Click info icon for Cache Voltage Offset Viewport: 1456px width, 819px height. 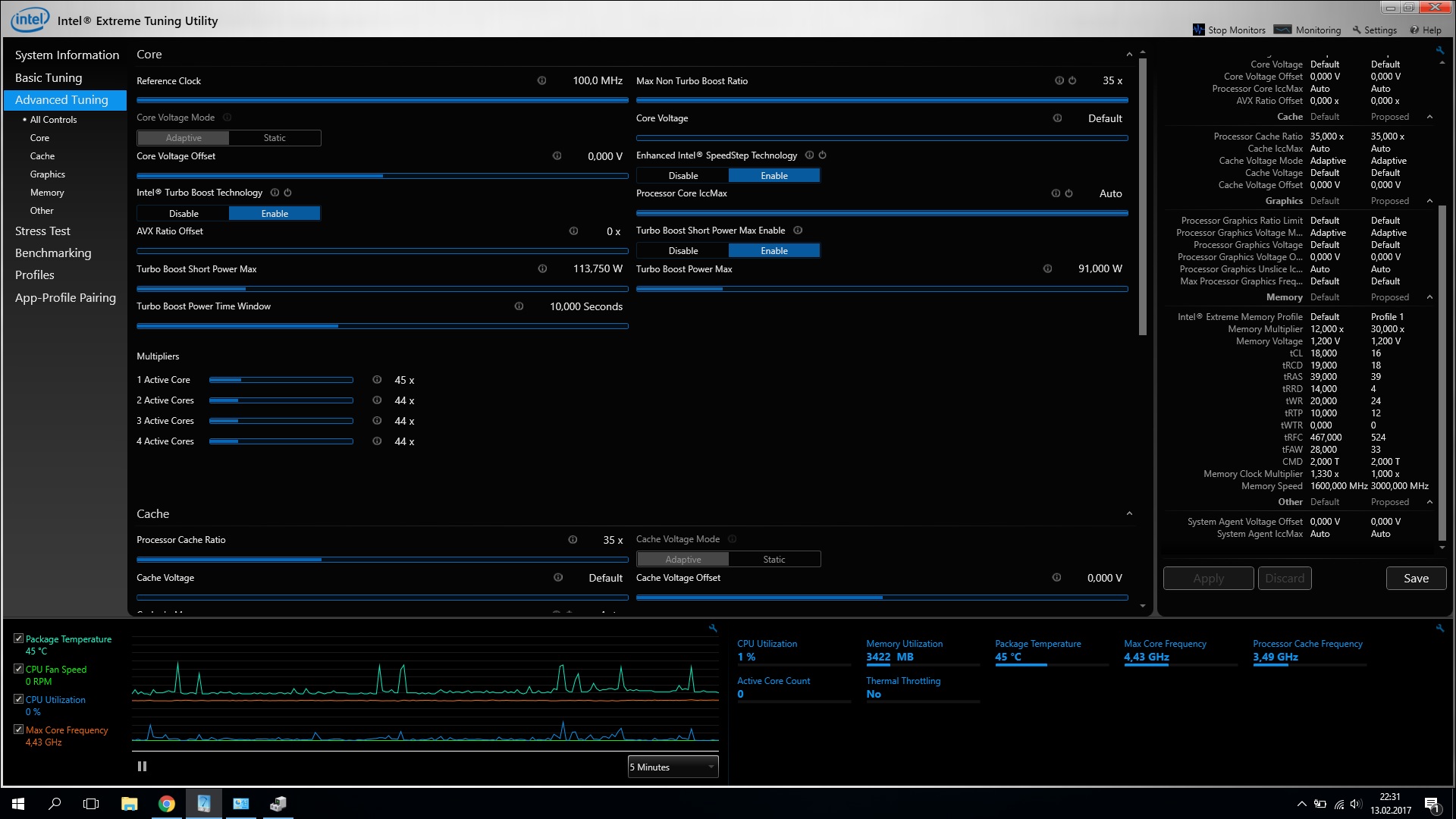pos(1056,577)
